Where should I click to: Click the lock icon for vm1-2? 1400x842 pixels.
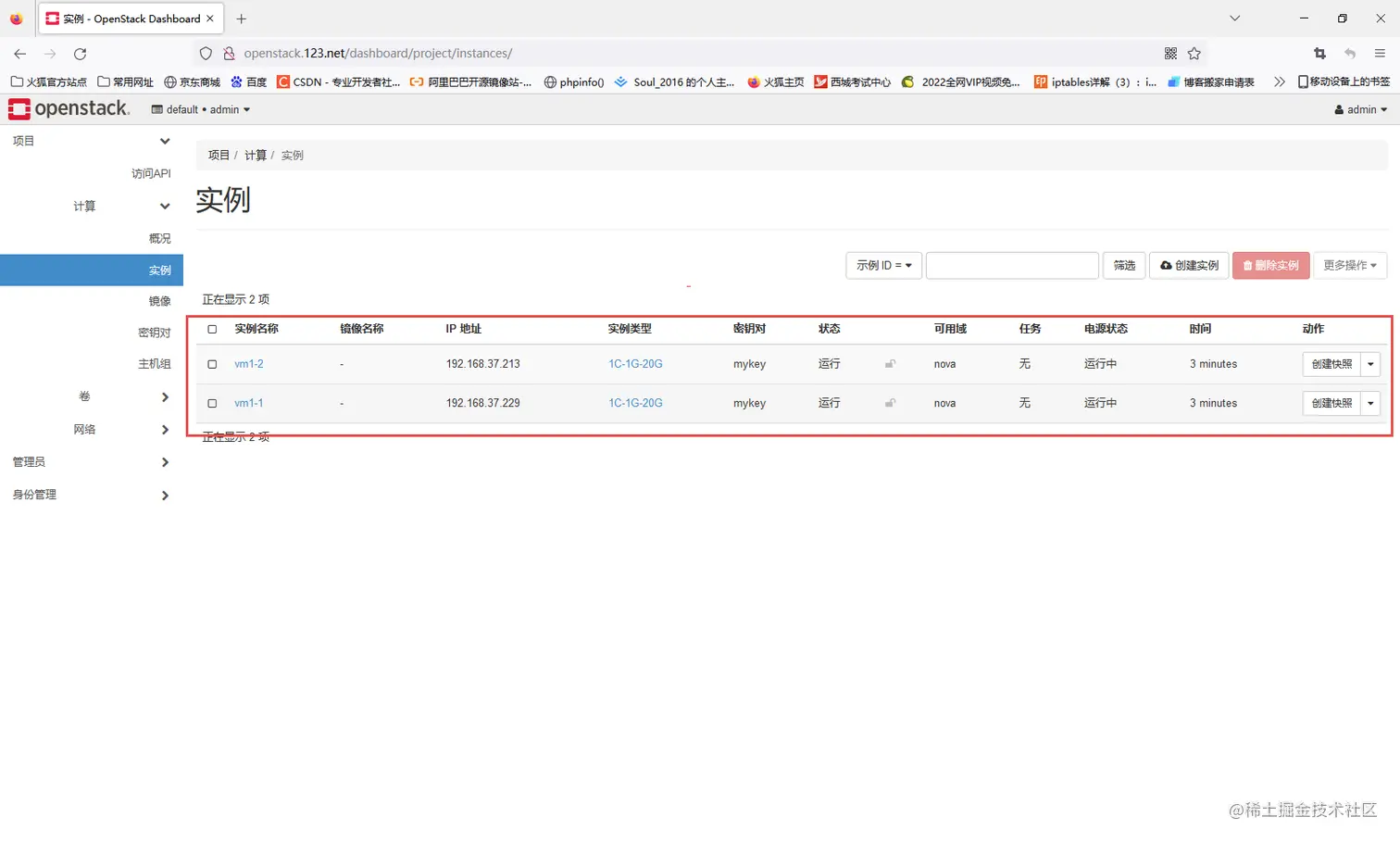(x=890, y=364)
